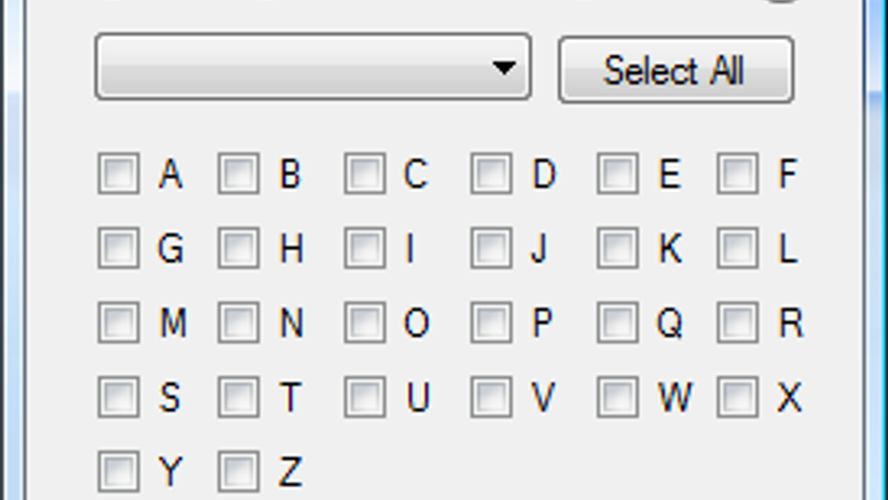Select the D checkbox

pyautogui.click(x=491, y=174)
